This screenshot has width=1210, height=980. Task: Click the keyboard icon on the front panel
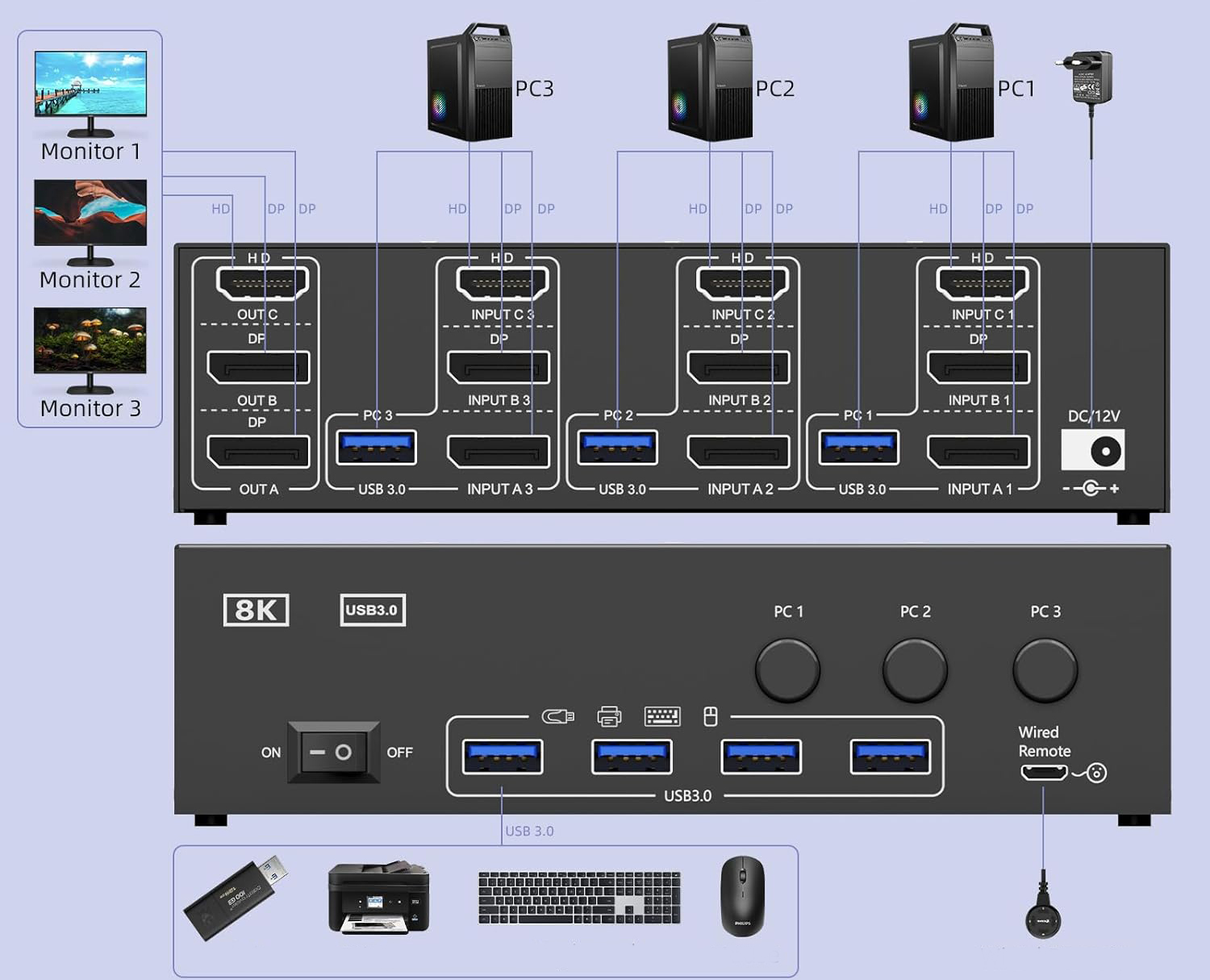662,716
